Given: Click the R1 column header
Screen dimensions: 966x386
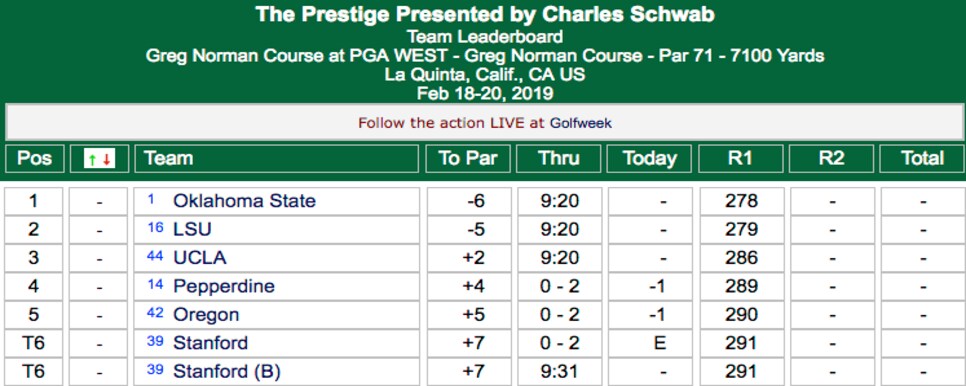Looking at the screenshot, I should click(x=741, y=159).
